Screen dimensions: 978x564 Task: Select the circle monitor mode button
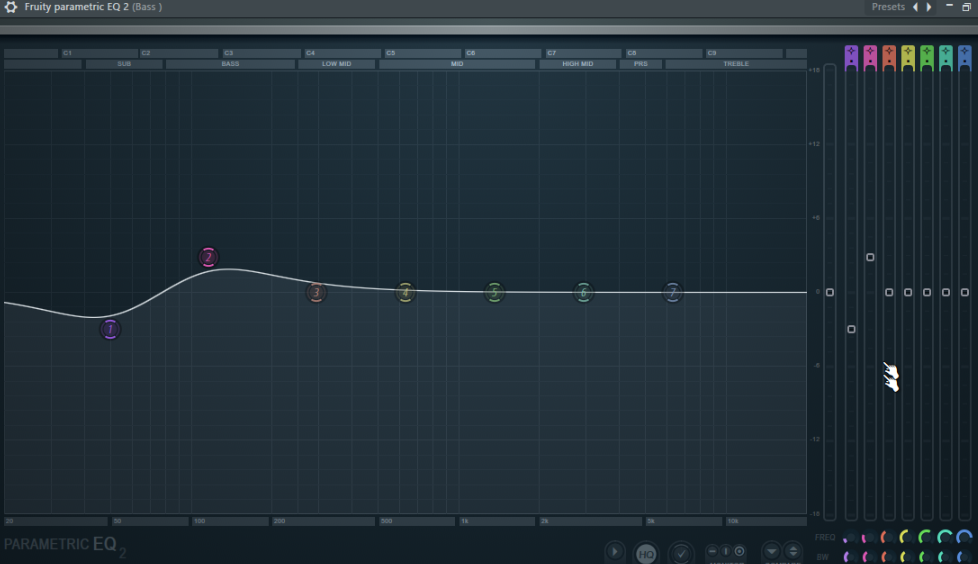pos(740,552)
